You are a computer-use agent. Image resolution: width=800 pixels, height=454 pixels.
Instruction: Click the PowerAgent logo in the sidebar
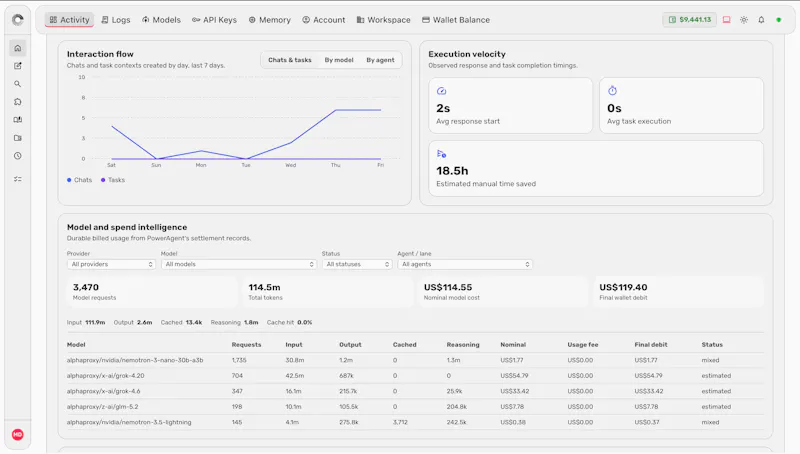18,19
